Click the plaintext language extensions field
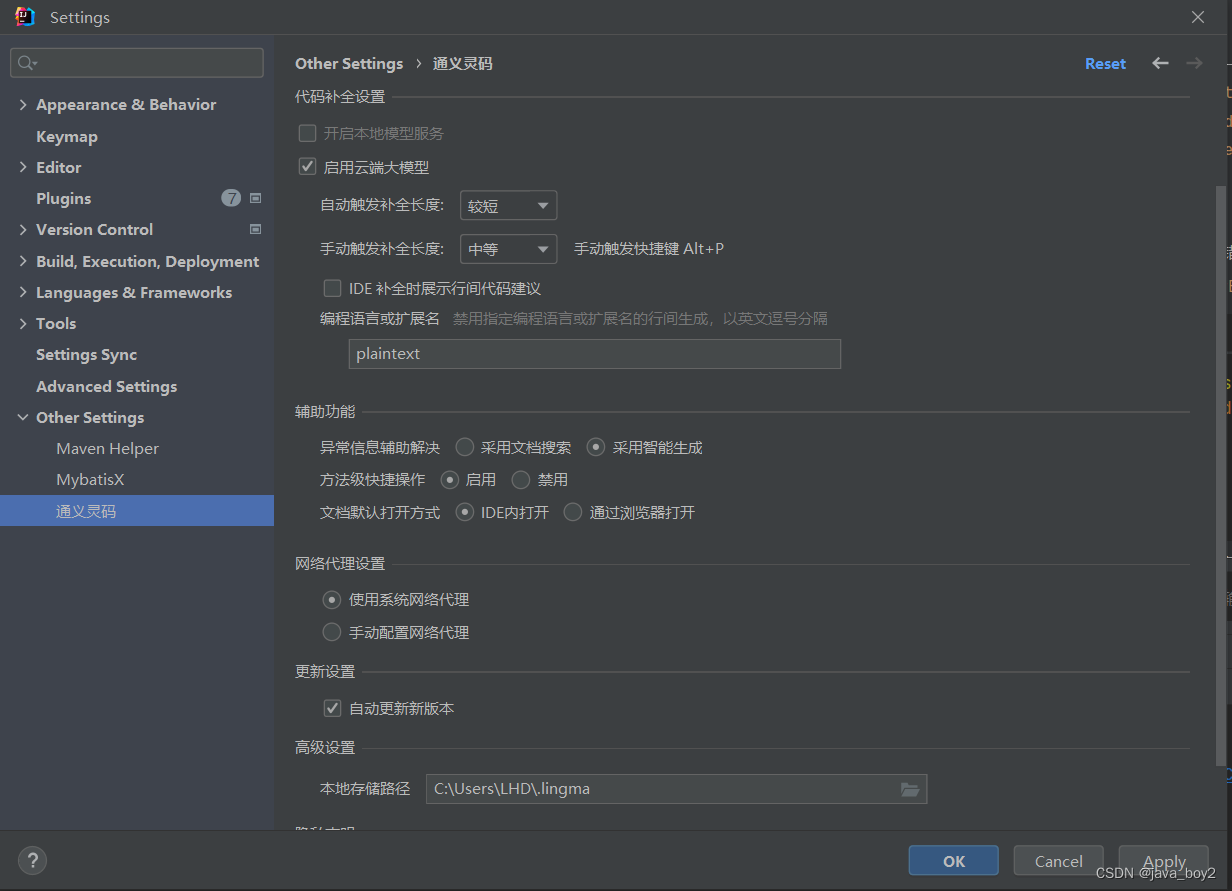This screenshot has width=1232, height=891. (x=595, y=354)
